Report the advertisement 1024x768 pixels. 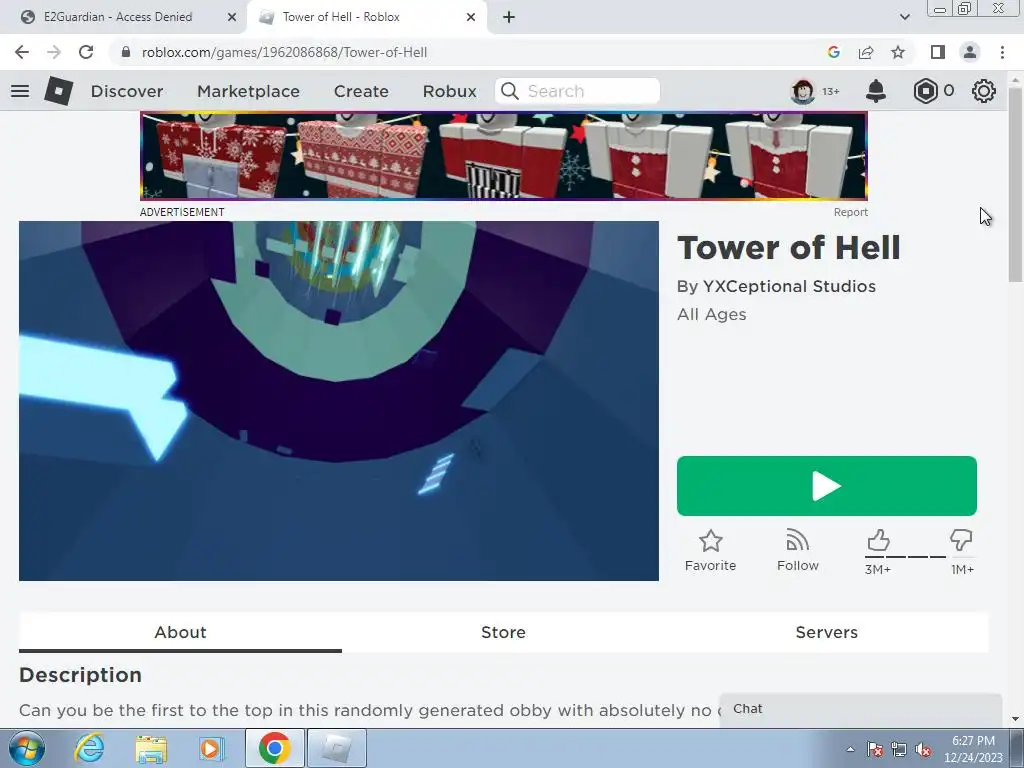[850, 212]
